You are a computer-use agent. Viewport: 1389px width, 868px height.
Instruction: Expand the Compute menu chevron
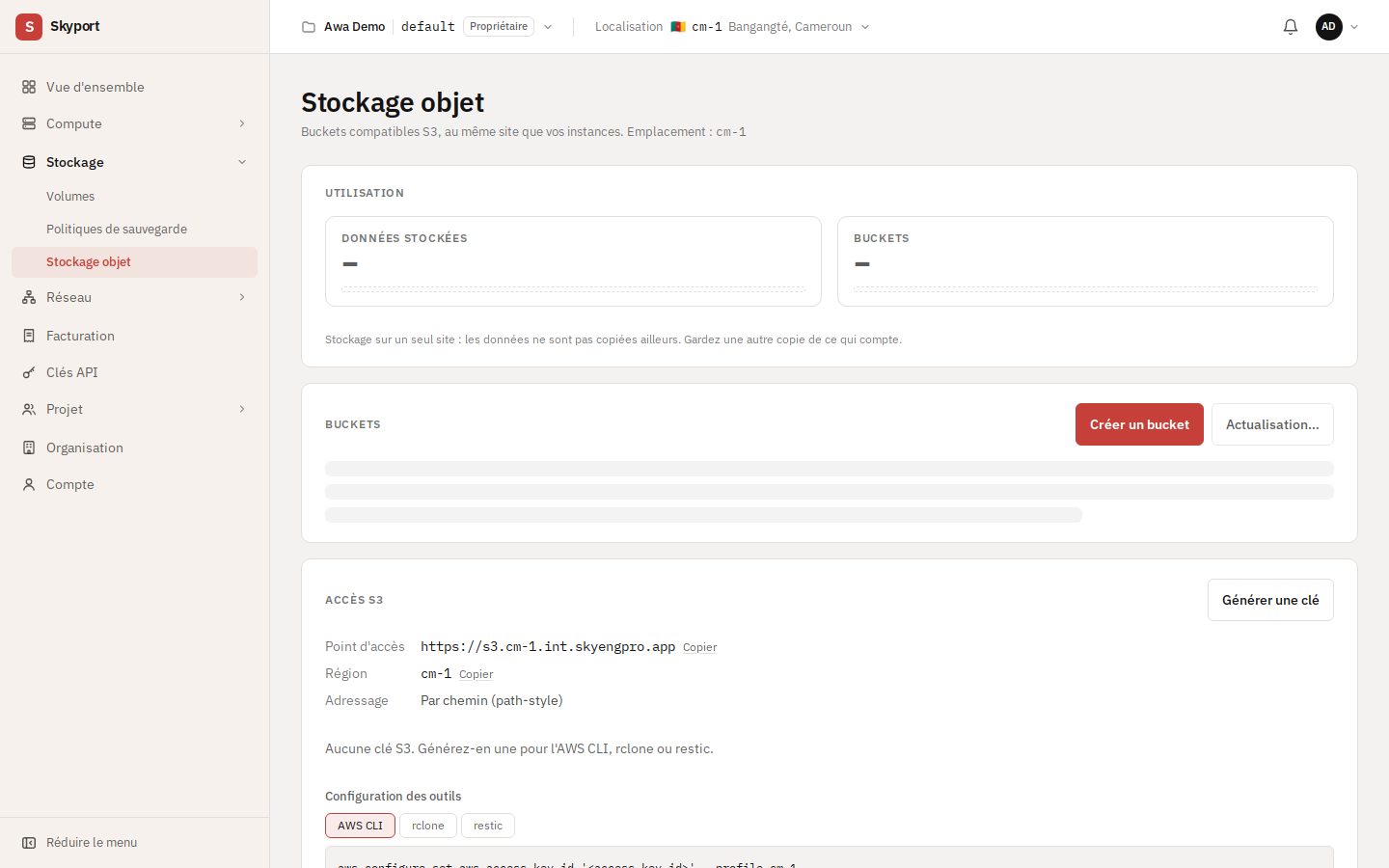[x=242, y=123]
